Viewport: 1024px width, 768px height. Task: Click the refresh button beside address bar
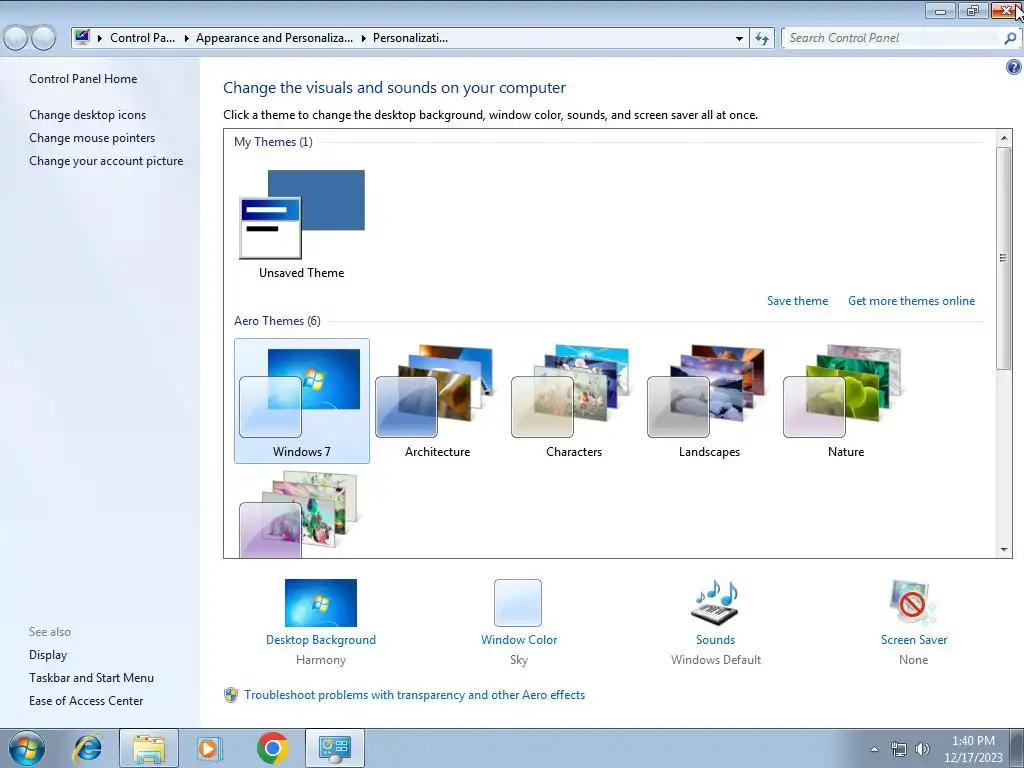[761, 38]
